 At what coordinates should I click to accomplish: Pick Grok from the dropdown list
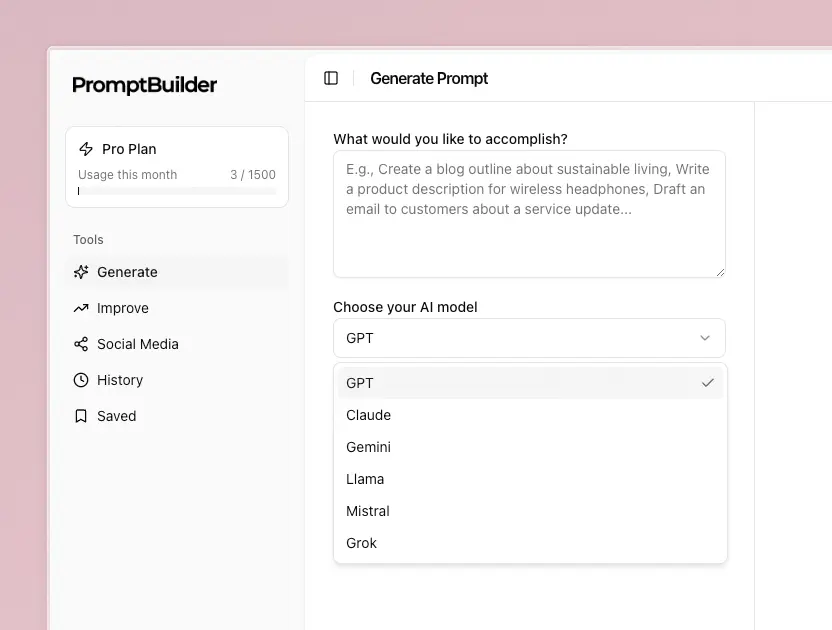tap(360, 543)
